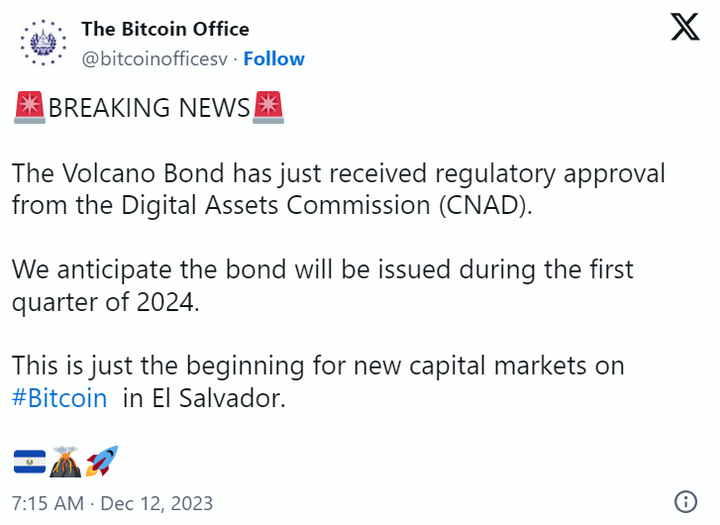Click the info icon at bottom right
720x525 pixels.
687,501
